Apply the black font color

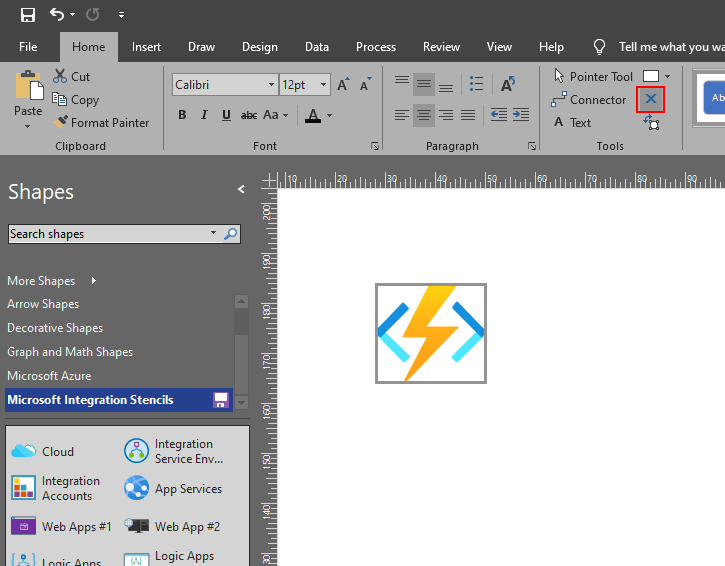tap(313, 115)
